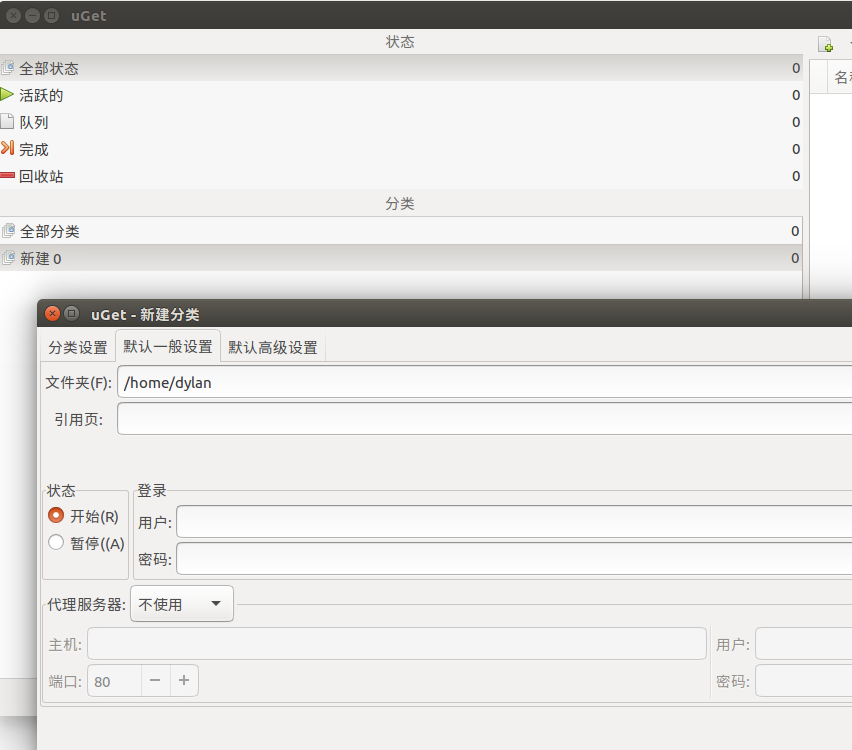Image resolution: width=852 pixels, height=750 pixels.
Task: Click the 文件夹 path field
Action: coord(485,382)
